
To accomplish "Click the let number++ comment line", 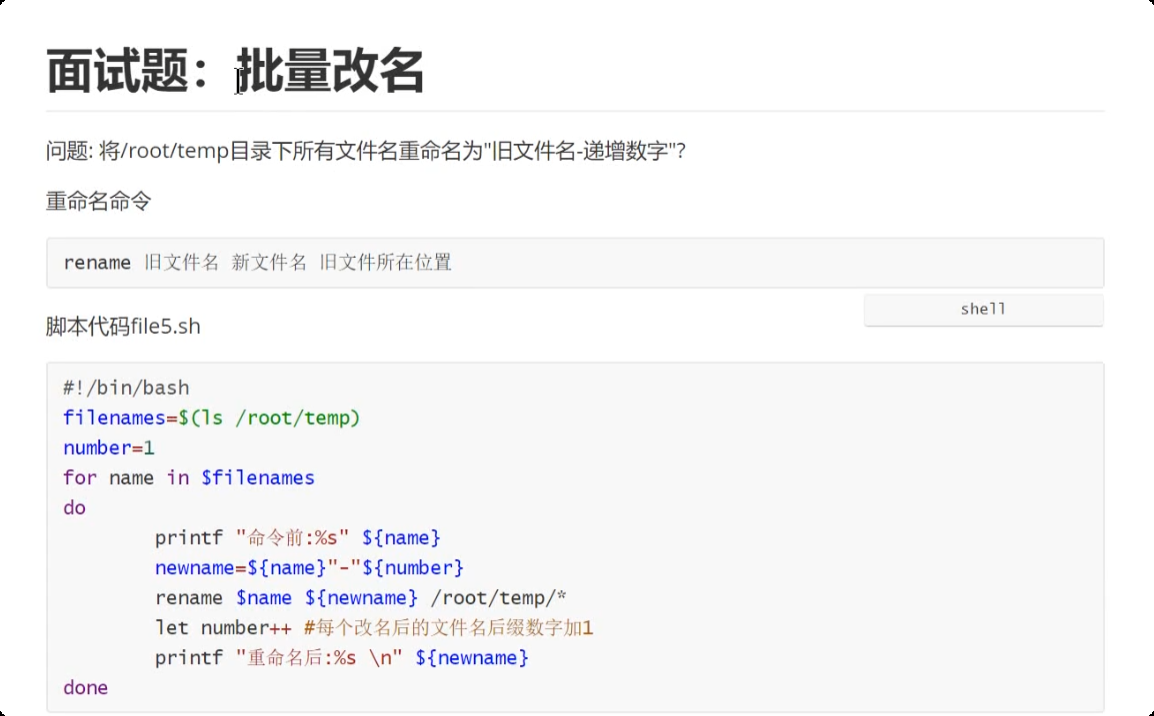I will 374,628.
